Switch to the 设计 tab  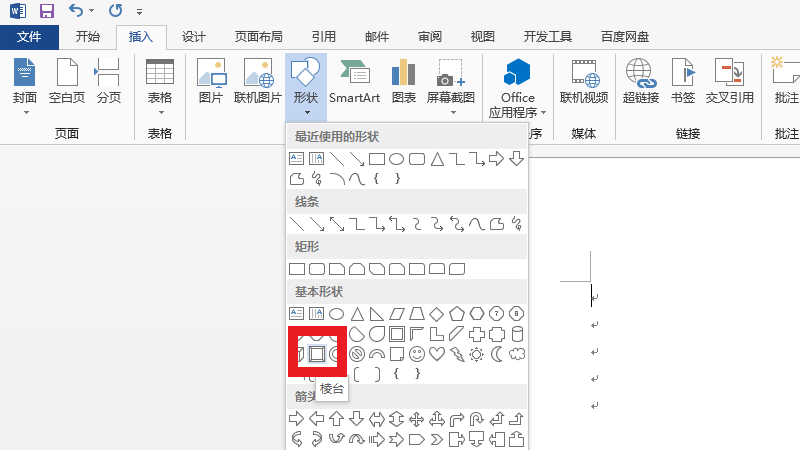(194, 37)
